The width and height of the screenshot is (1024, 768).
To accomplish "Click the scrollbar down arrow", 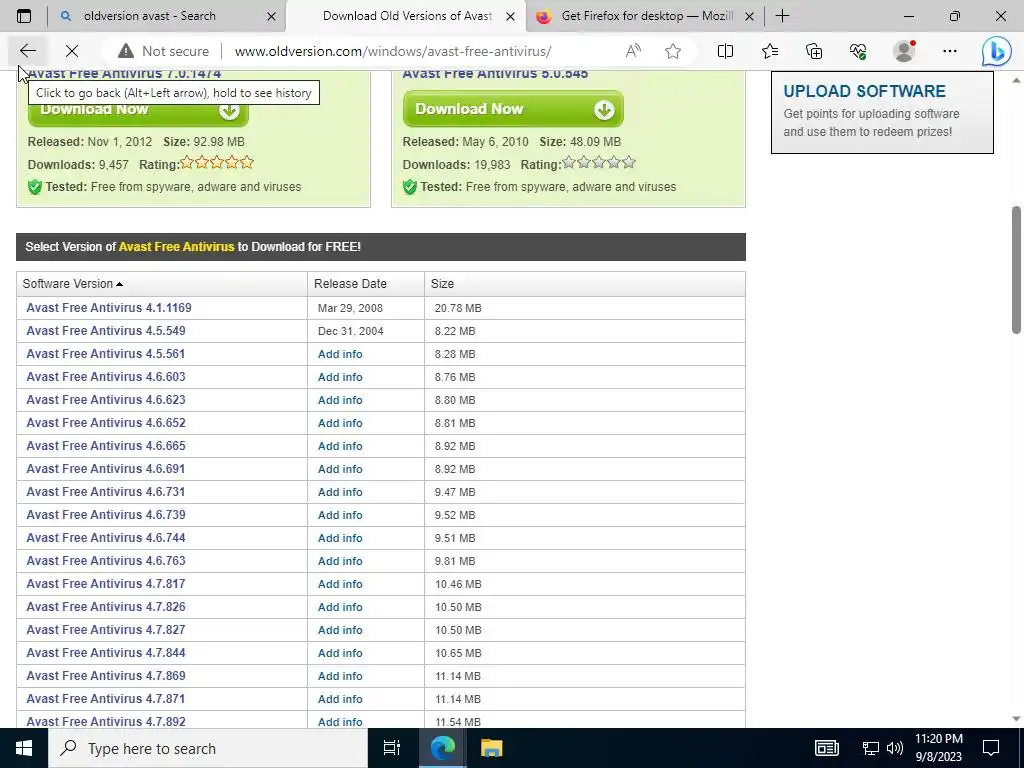I will (1017, 719).
